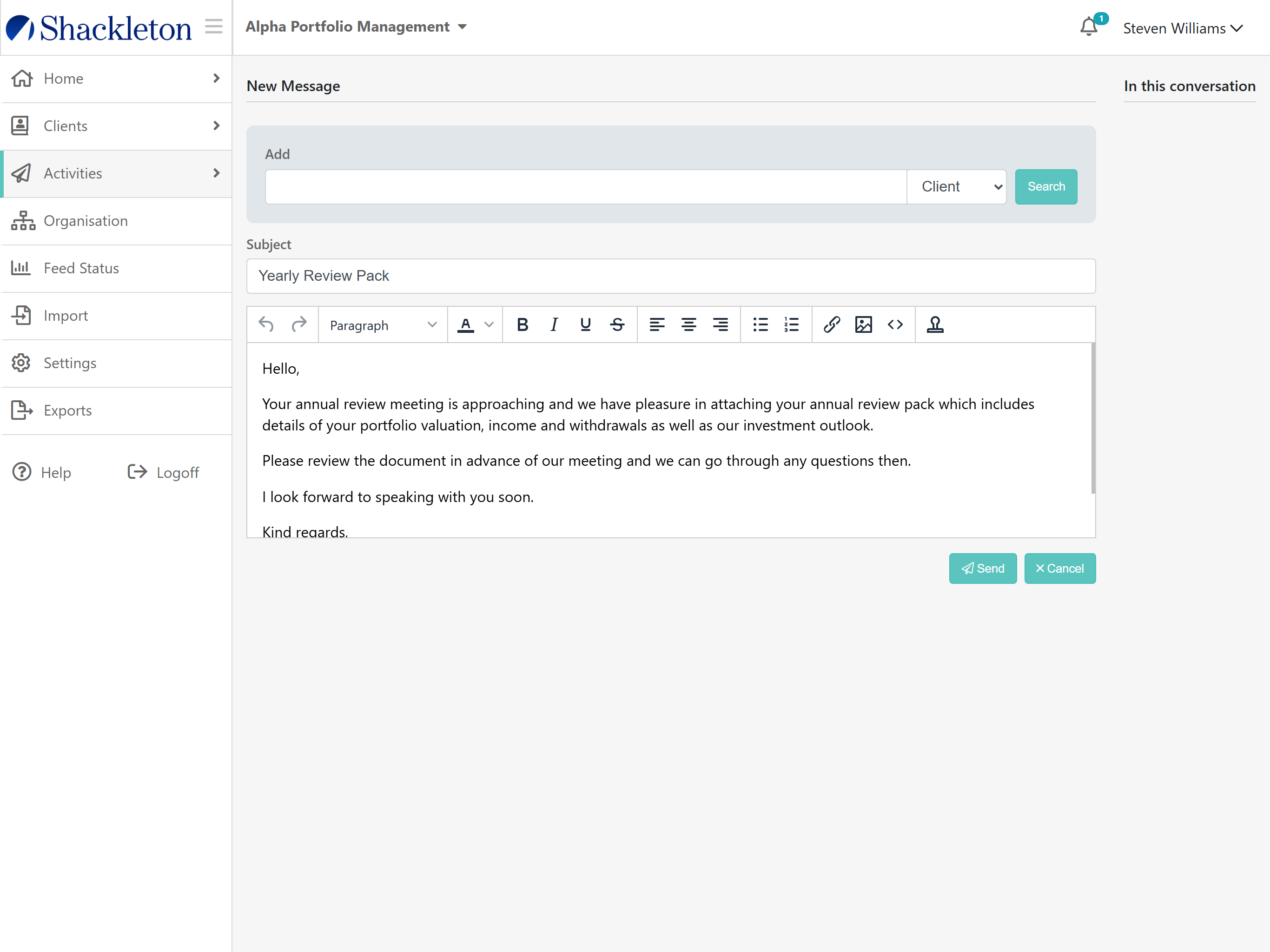Click the Logoff arrow icon
This screenshot has width=1270, height=952.
pos(137,472)
